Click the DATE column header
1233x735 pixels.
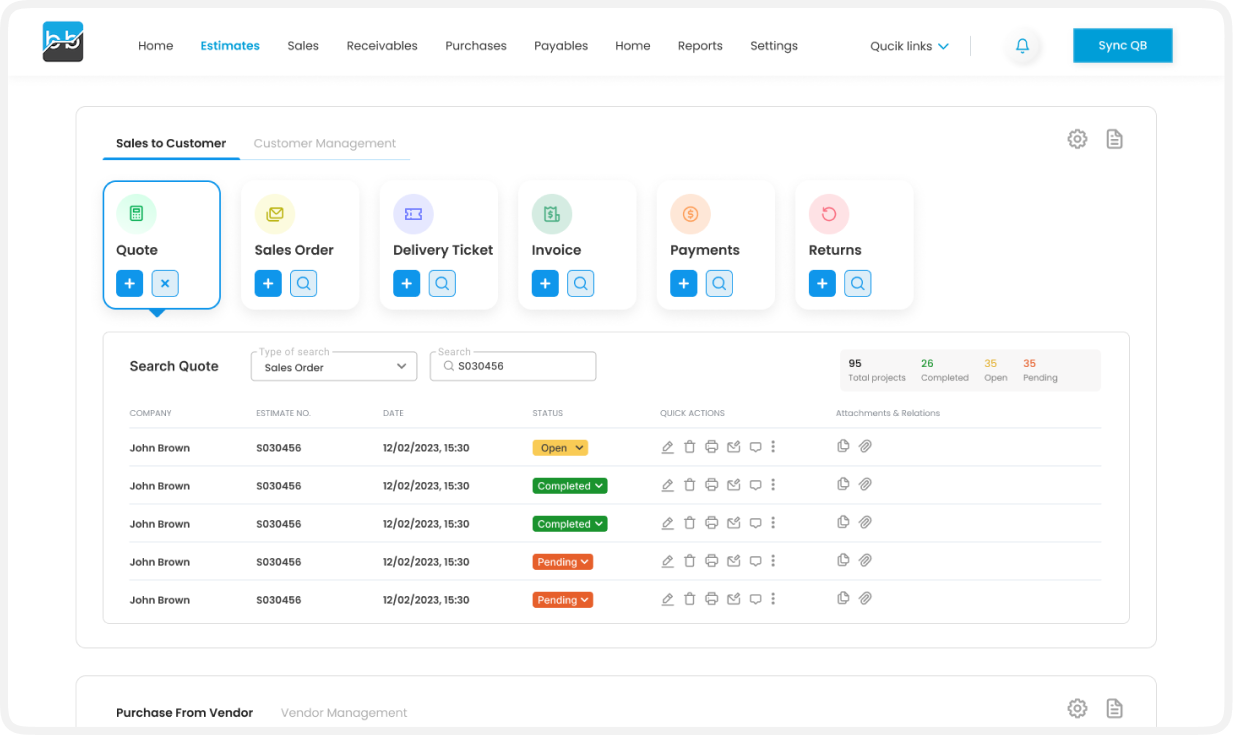click(393, 413)
